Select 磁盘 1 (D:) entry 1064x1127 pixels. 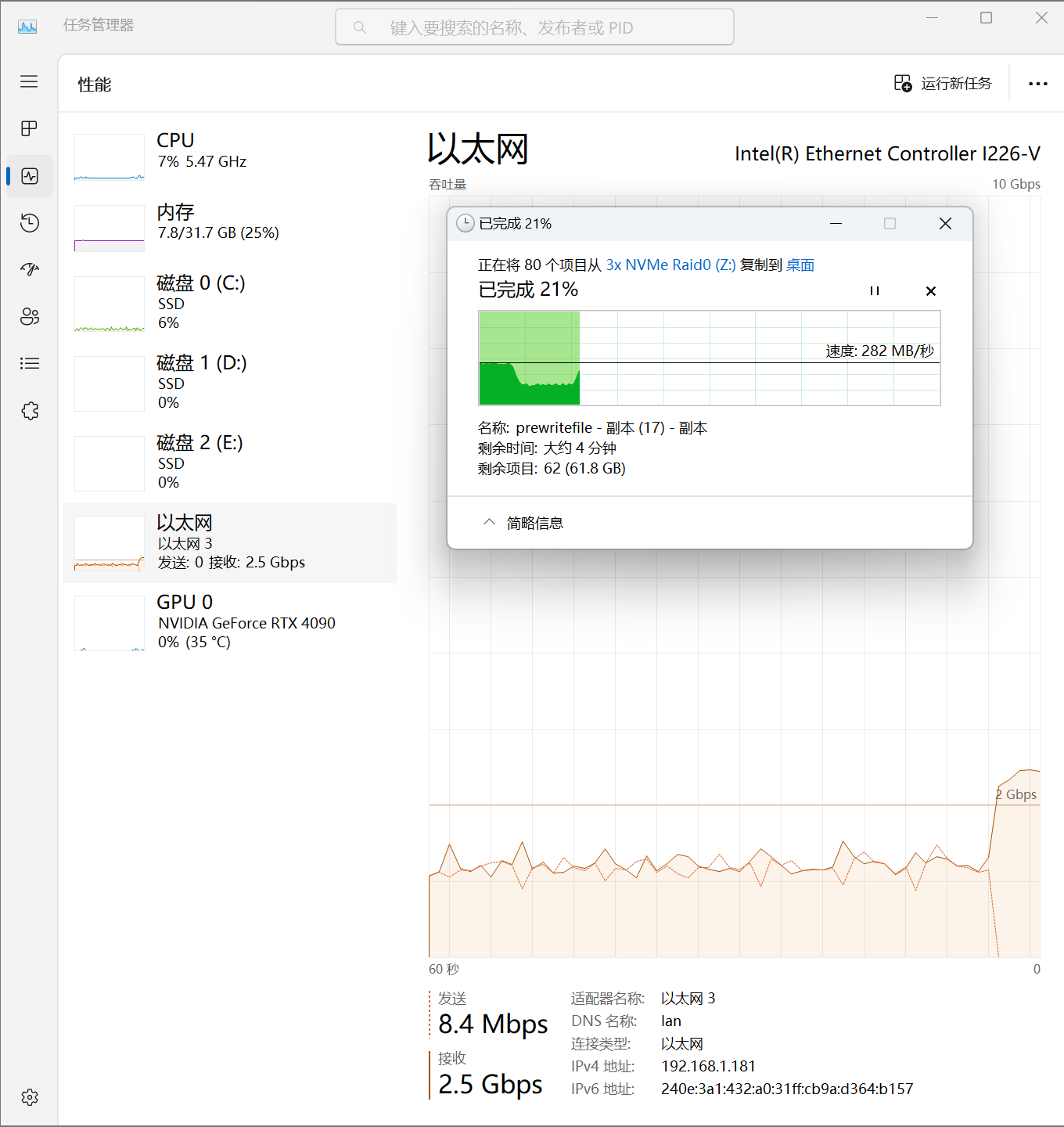point(229,383)
